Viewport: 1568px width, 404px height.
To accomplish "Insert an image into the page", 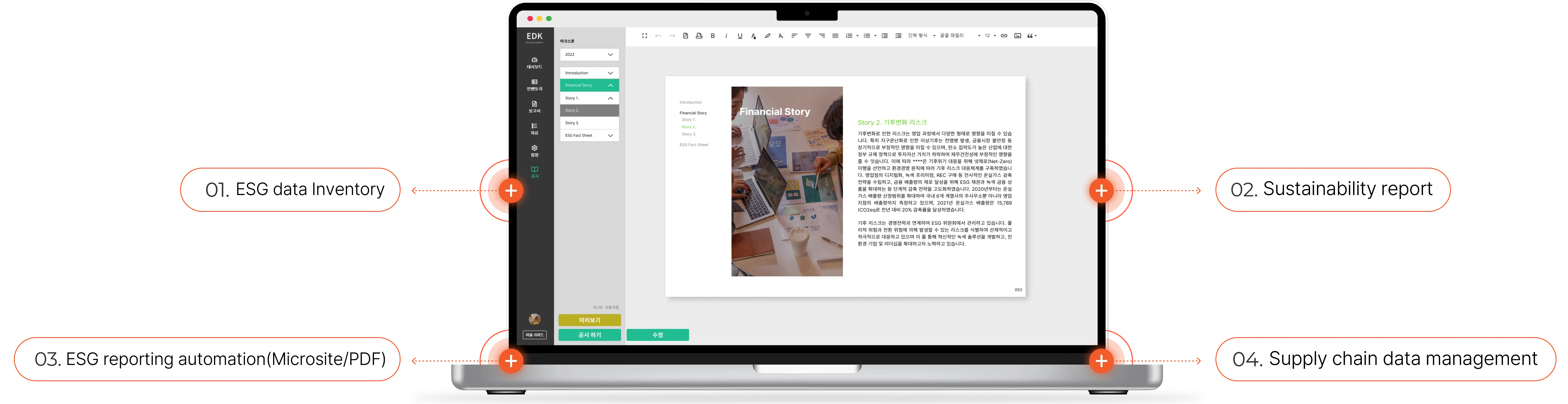I will pyautogui.click(x=1018, y=36).
